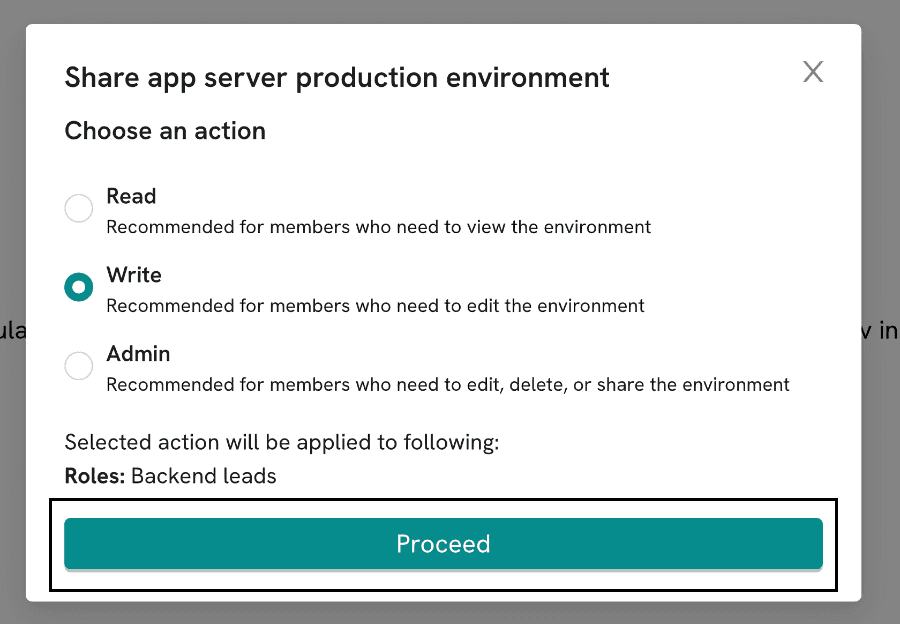Select the Read radio button

pos(79,208)
